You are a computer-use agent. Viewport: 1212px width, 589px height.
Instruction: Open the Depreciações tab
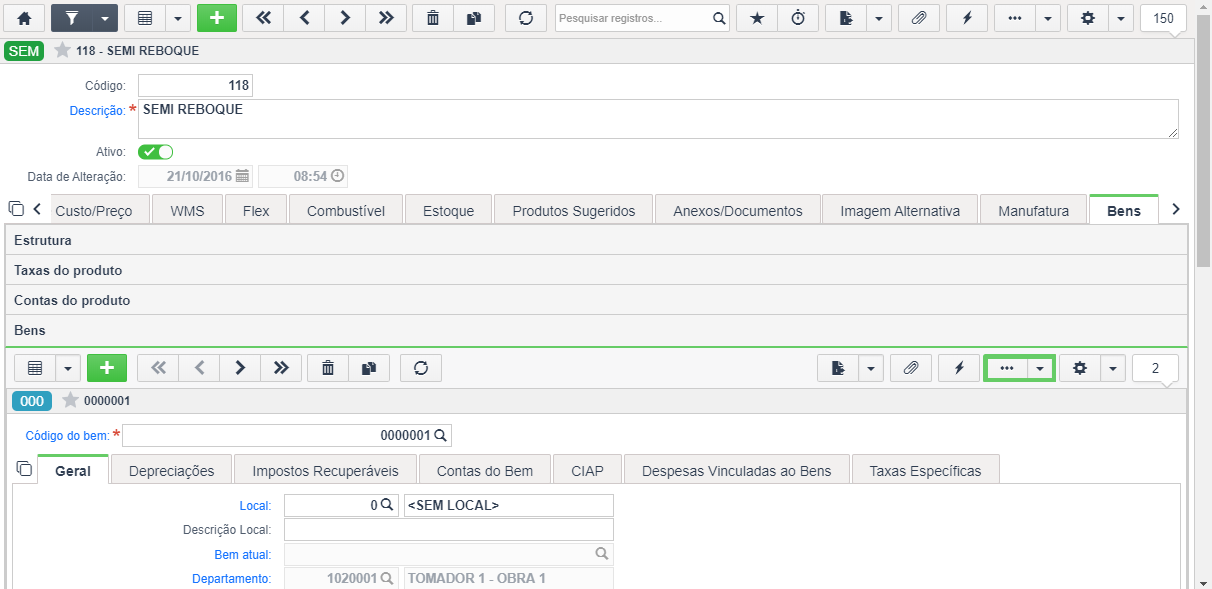[172, 470]
